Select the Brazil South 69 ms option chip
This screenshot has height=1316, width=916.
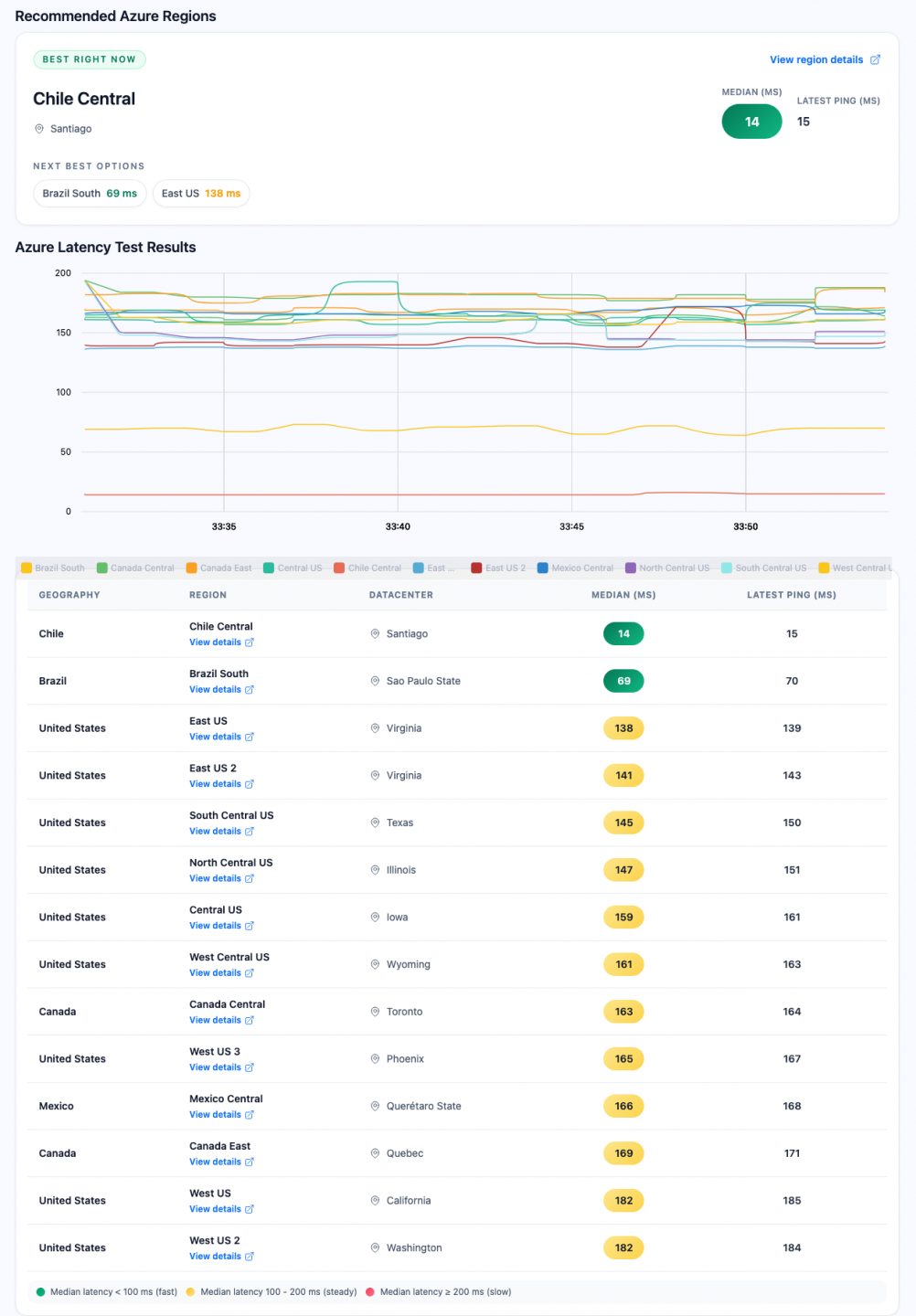click(90, 194)
